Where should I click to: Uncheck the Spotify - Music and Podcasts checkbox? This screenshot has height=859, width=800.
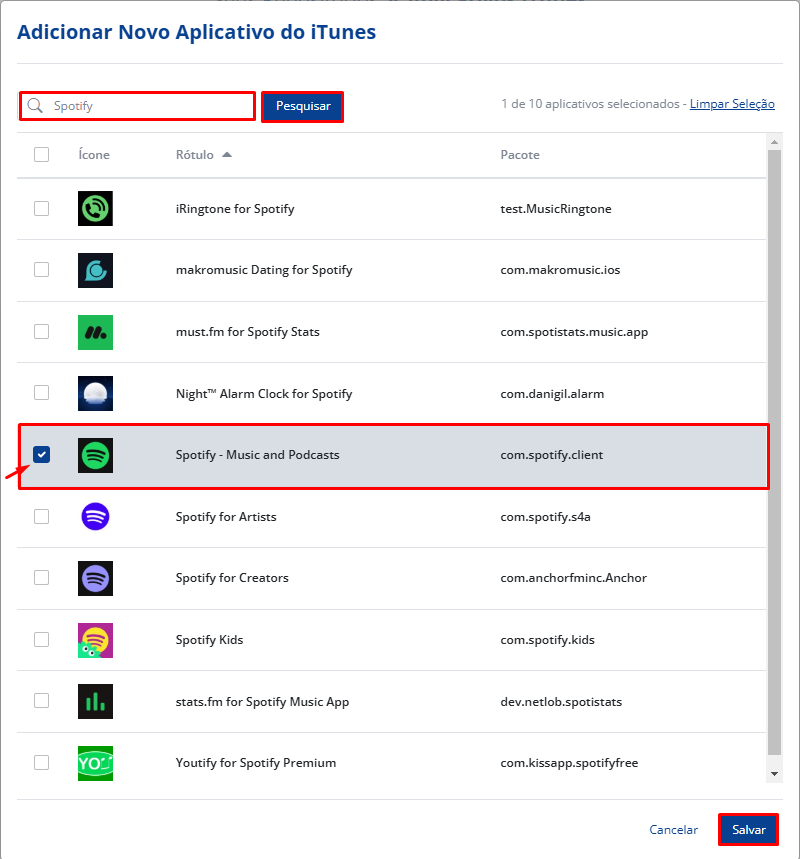(41, 455)
